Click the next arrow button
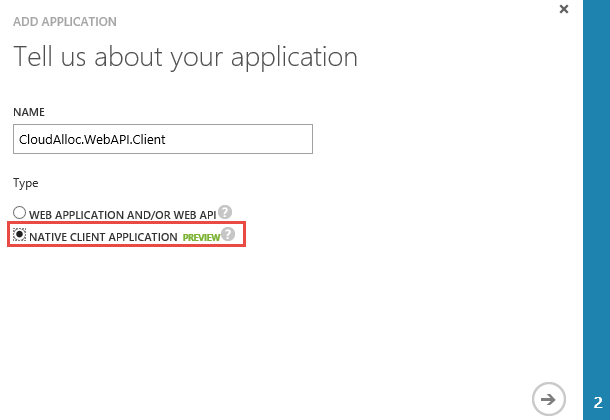This screenshot has height=420, width=610. [547, 397]
